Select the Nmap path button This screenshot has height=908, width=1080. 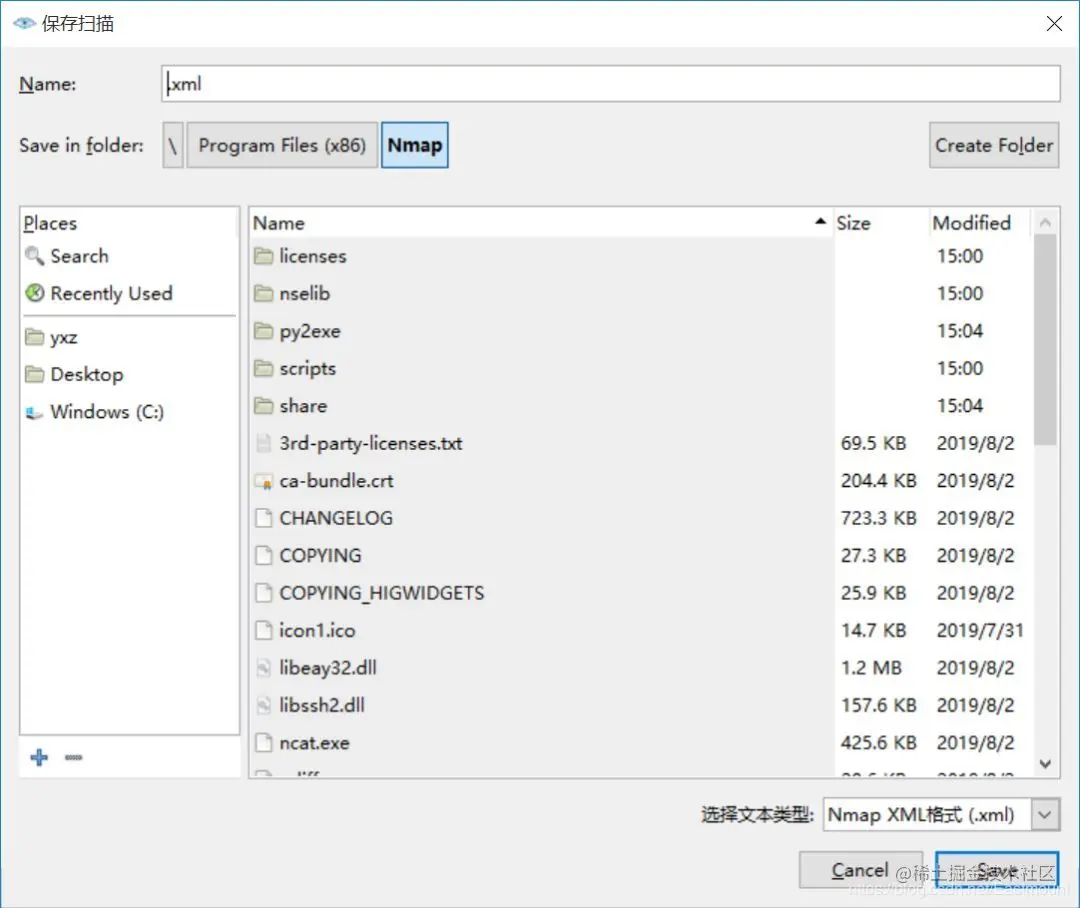coord(415,145)
